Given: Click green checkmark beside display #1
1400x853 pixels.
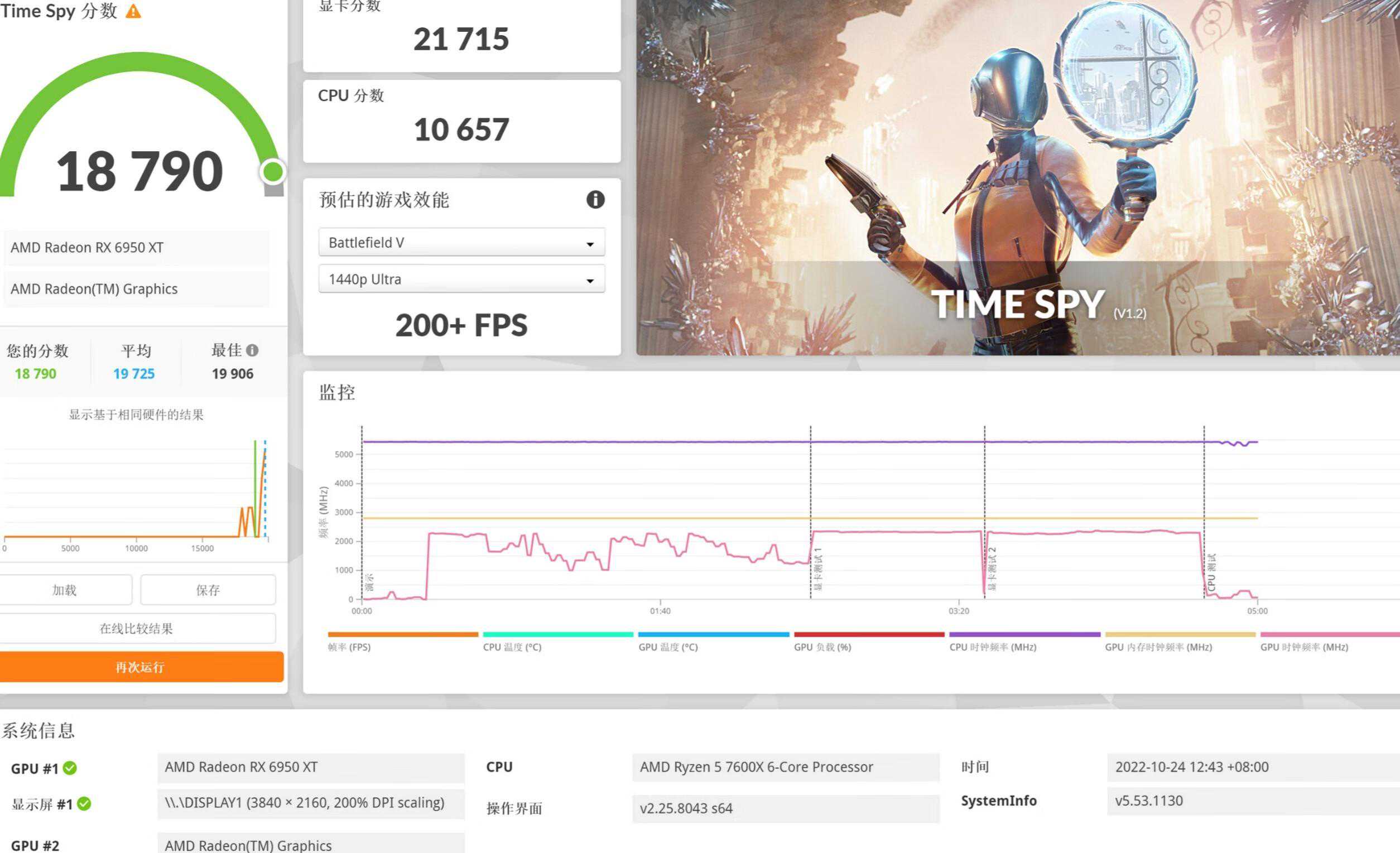Looking at the screenshot, I should 84,803.
